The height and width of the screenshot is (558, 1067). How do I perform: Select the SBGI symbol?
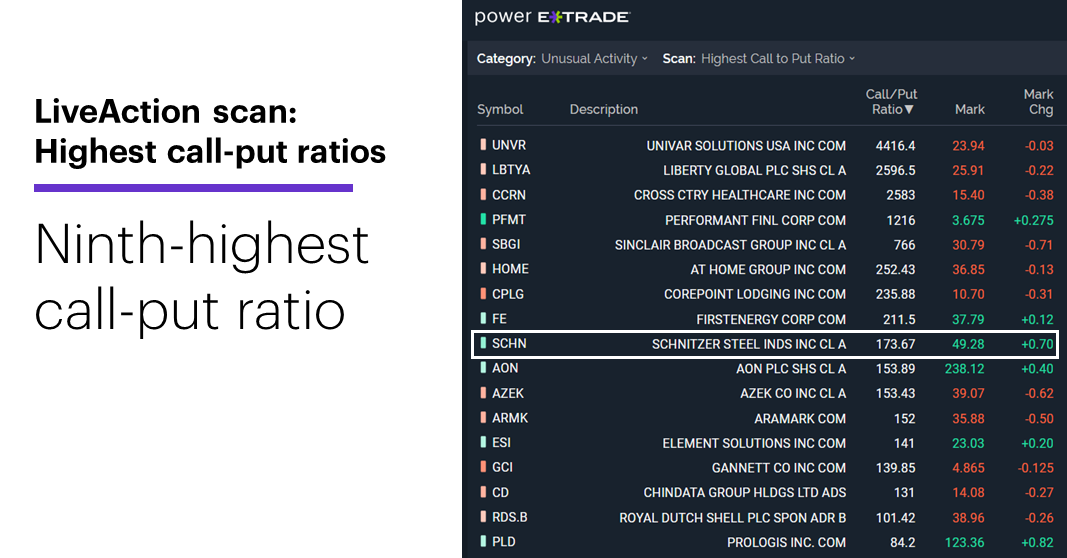point(506,244)
